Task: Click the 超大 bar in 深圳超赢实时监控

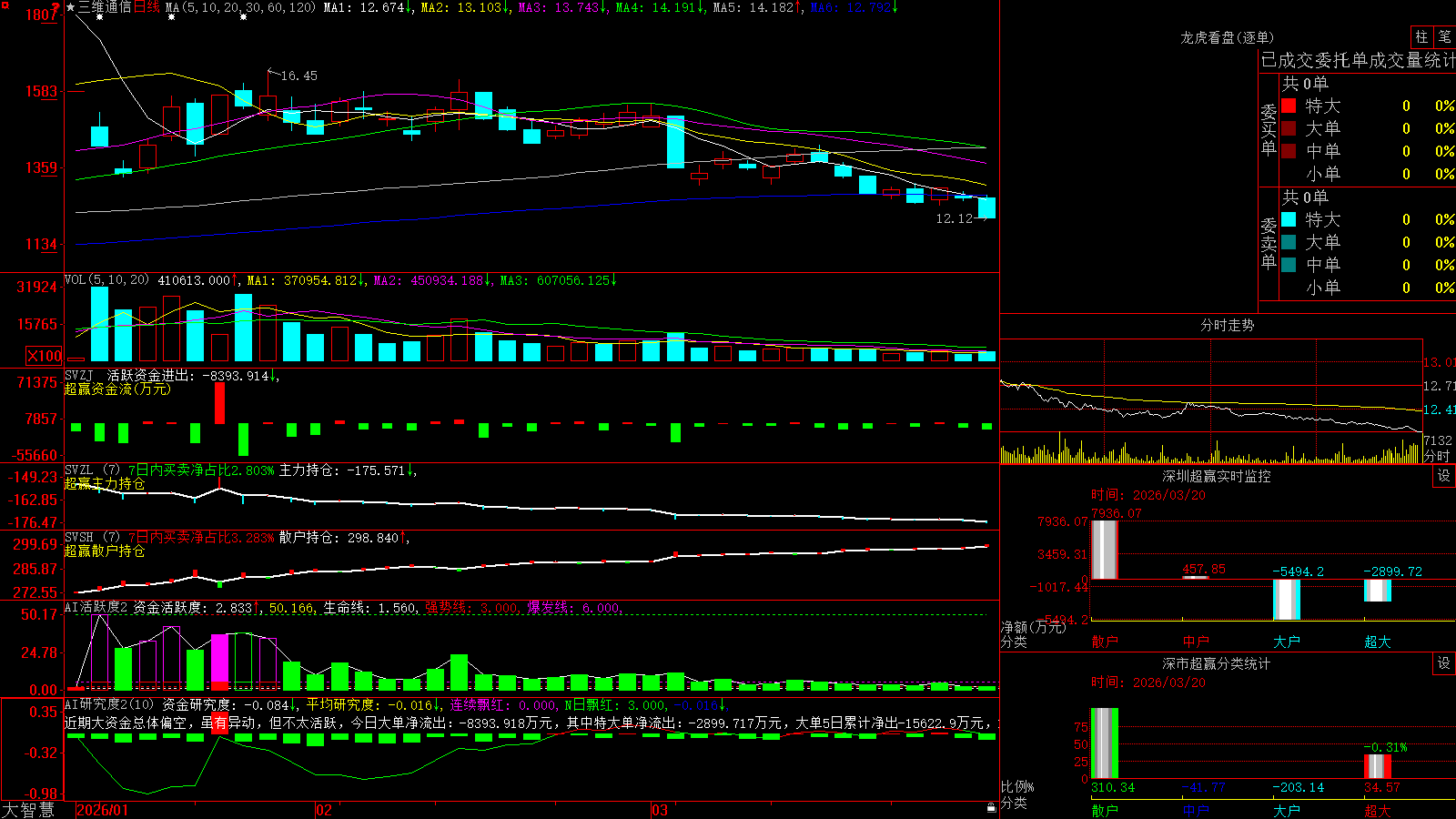Action: (x=1377, y=591)
